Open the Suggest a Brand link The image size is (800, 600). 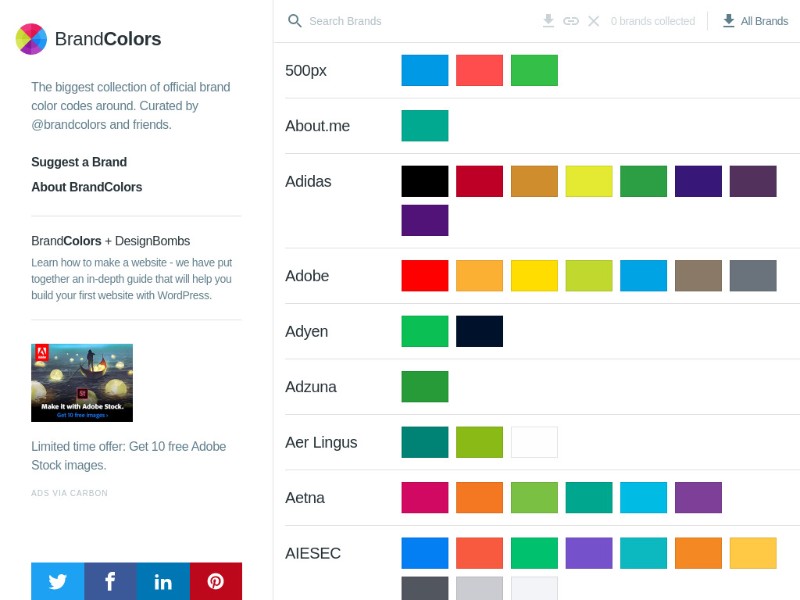(79, 162)
